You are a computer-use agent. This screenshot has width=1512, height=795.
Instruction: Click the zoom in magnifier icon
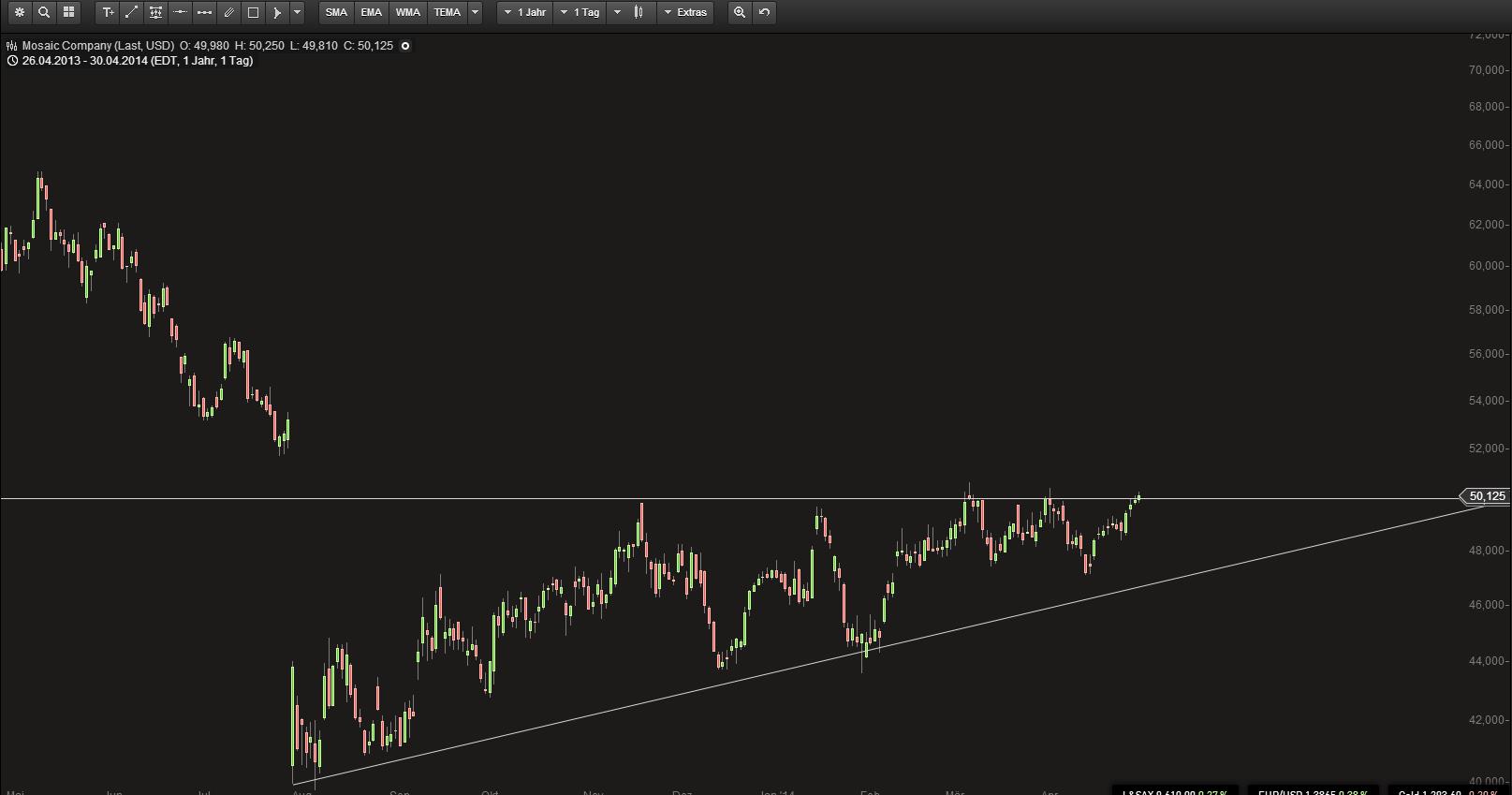pyautogui.click(x=740, y=12)
